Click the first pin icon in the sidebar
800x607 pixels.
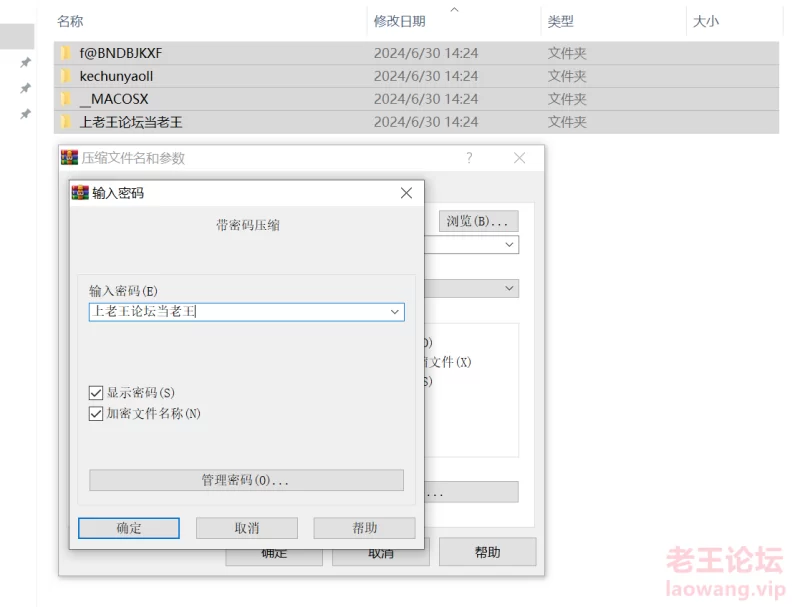25,63
